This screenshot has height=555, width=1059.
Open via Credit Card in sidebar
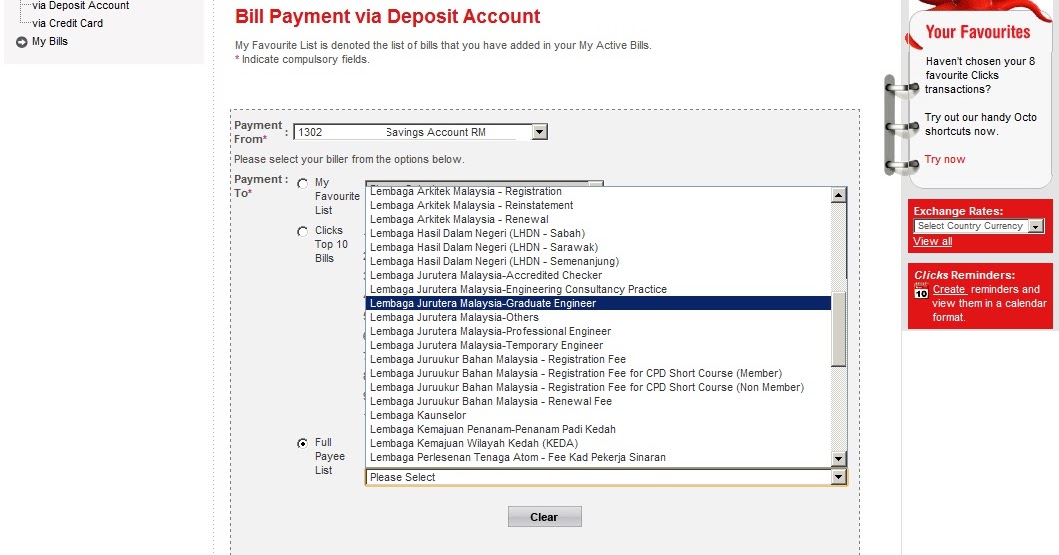pyautogui.click(x=68, y=23)
